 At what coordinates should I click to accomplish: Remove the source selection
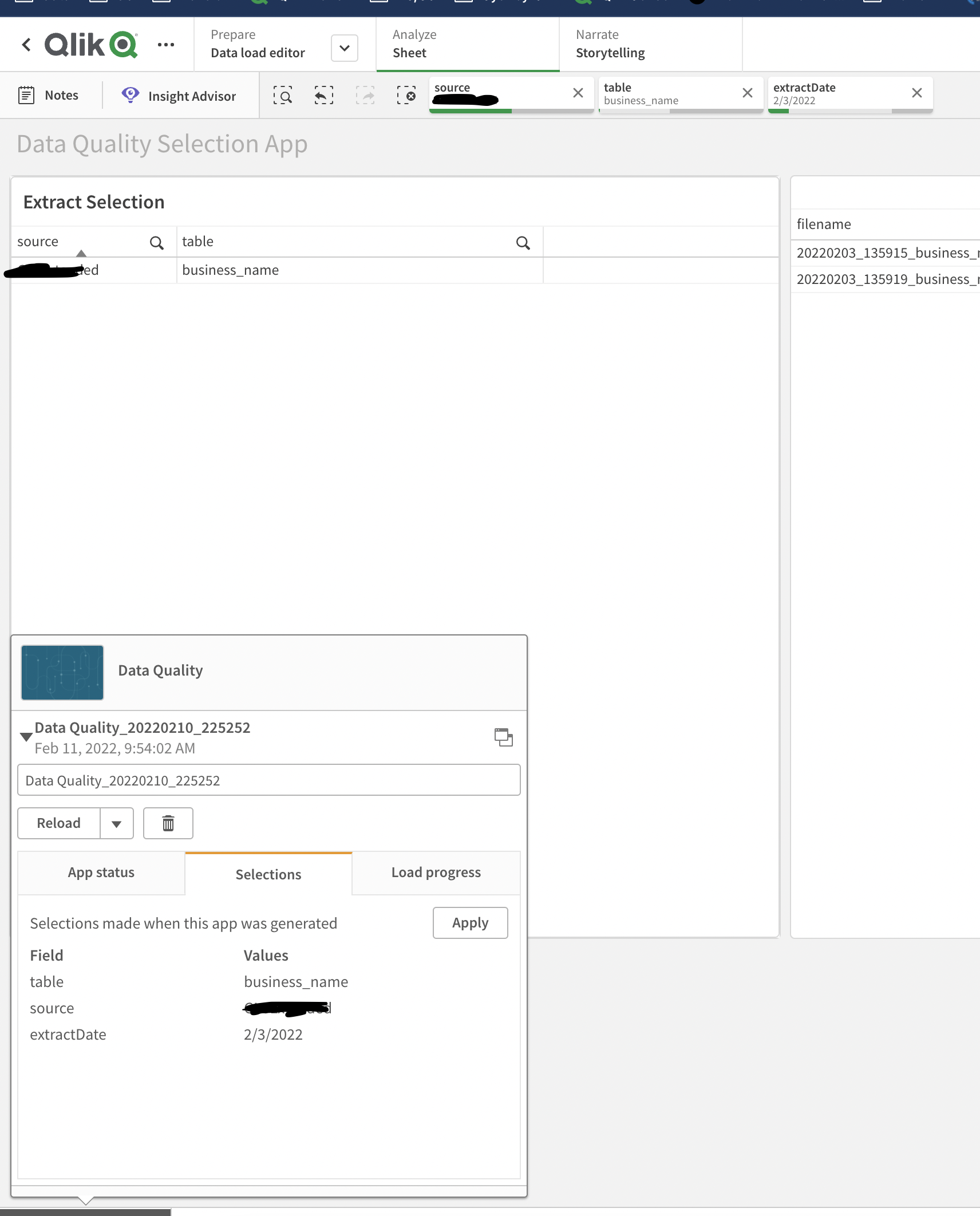pos(578,93)
